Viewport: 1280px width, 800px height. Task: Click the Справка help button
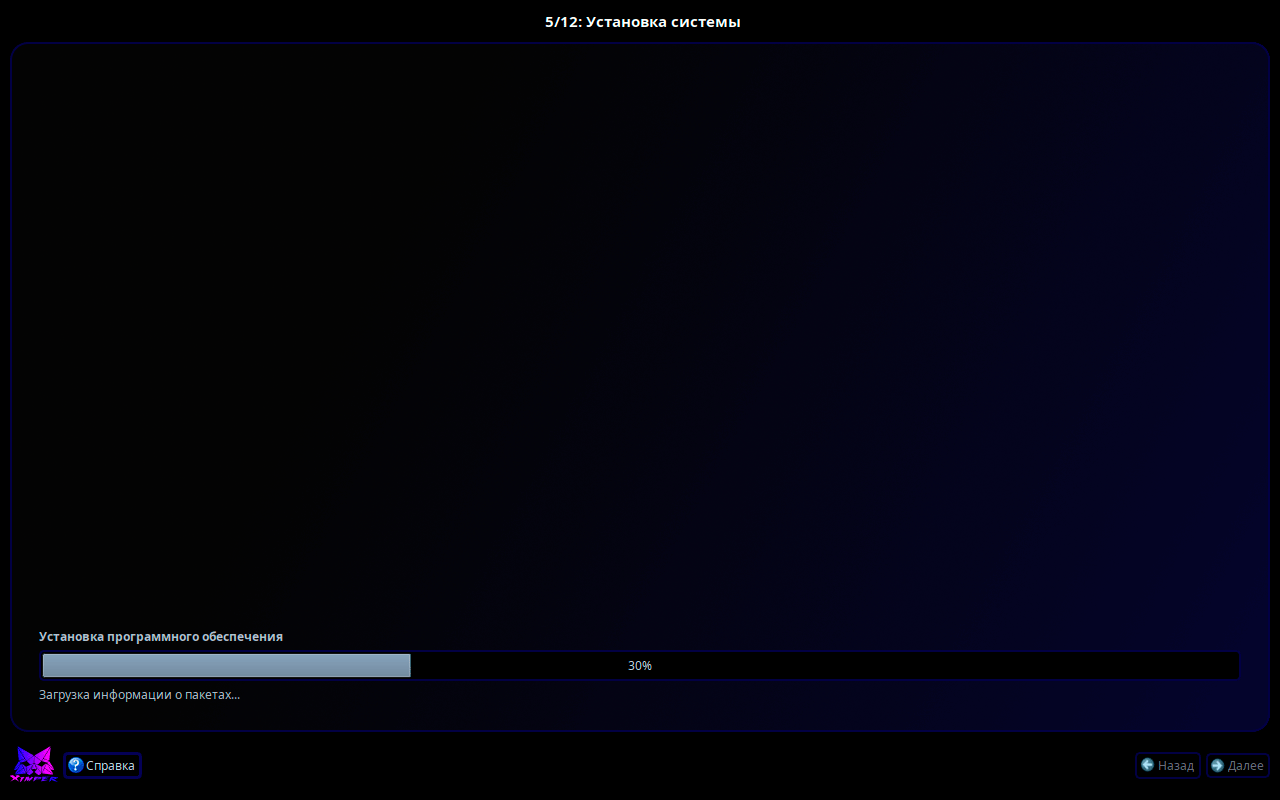(102, 765)
